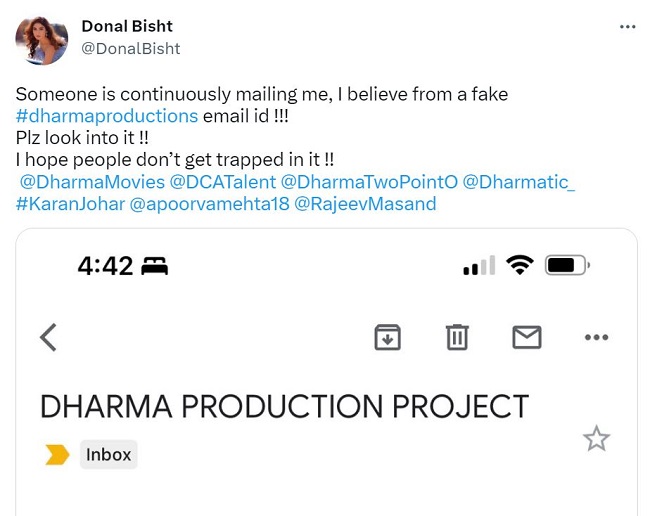This screenshot has width=650, height=516.
Task: Mark email unread with the envelope icon
Action: 527,338
